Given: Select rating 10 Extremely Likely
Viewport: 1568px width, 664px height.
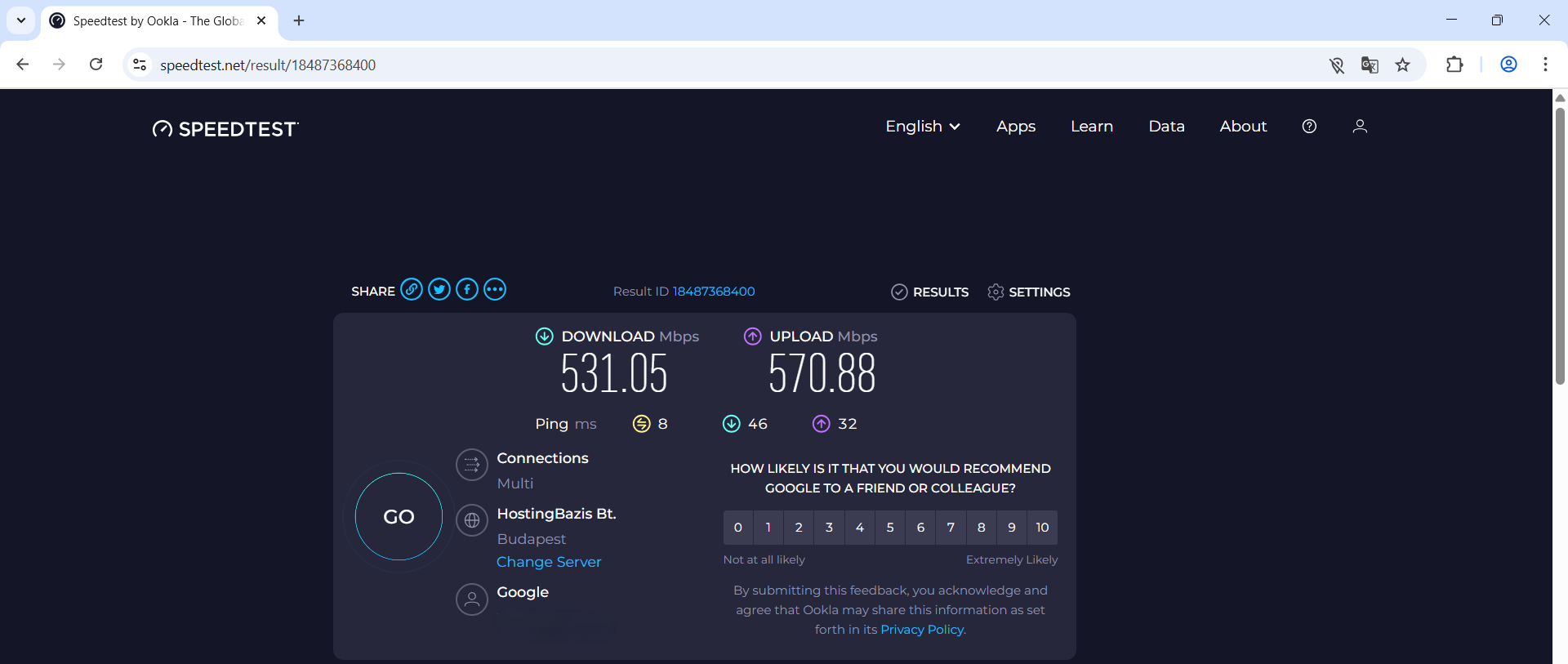Looking at the screenshot, I should tap(1042, 528).
